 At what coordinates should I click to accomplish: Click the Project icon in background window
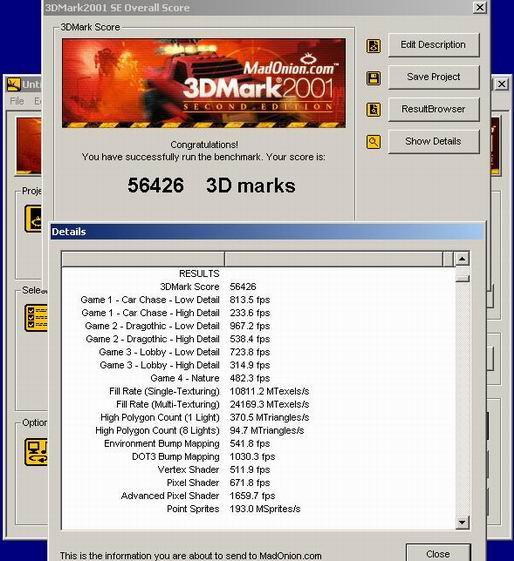[33, 219]
